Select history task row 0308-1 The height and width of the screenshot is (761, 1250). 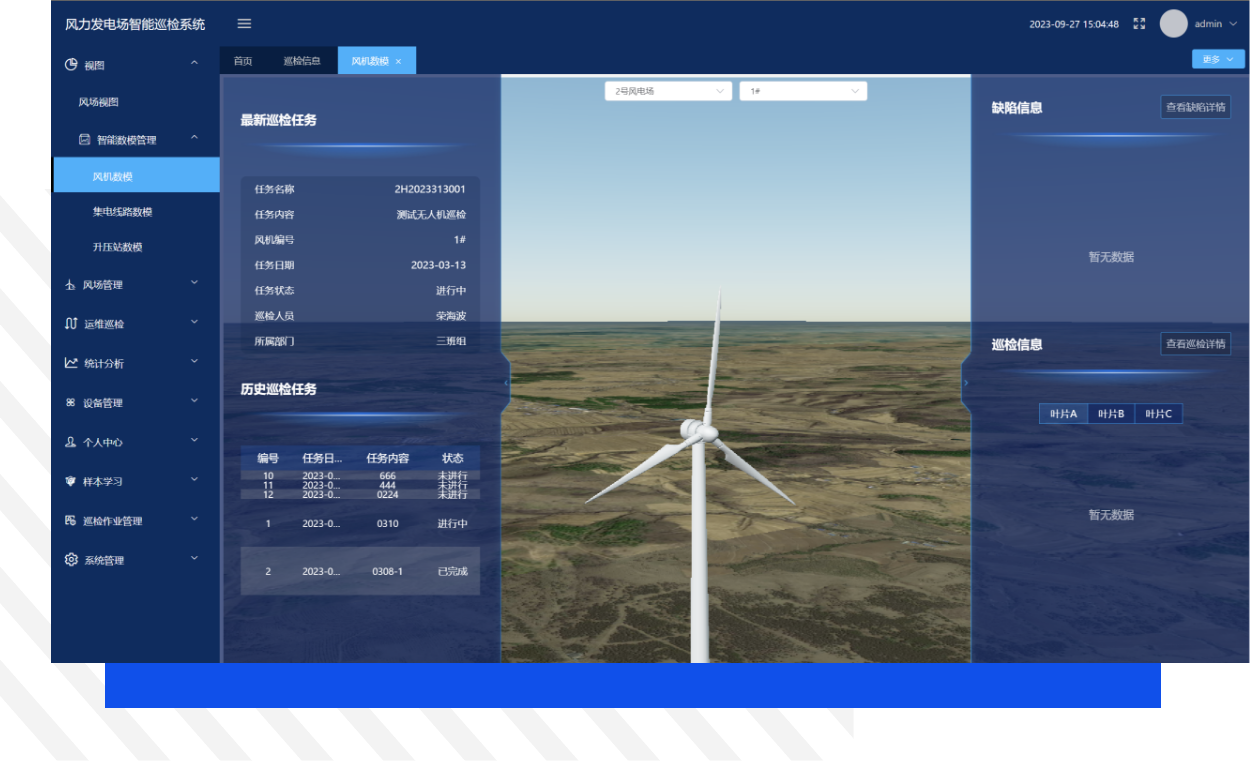point(360,571)
